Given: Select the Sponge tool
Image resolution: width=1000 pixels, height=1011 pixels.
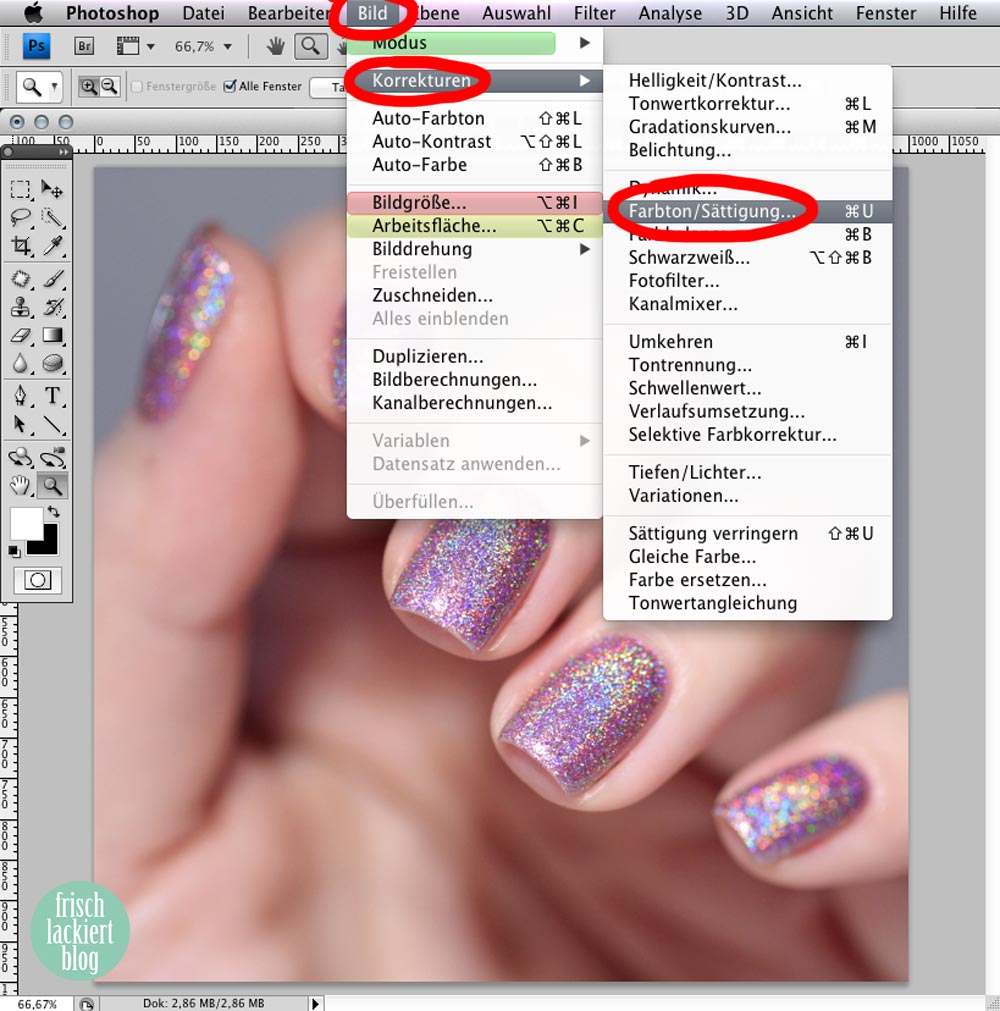Looking at the screenshot, I should (x=52, y=364).
